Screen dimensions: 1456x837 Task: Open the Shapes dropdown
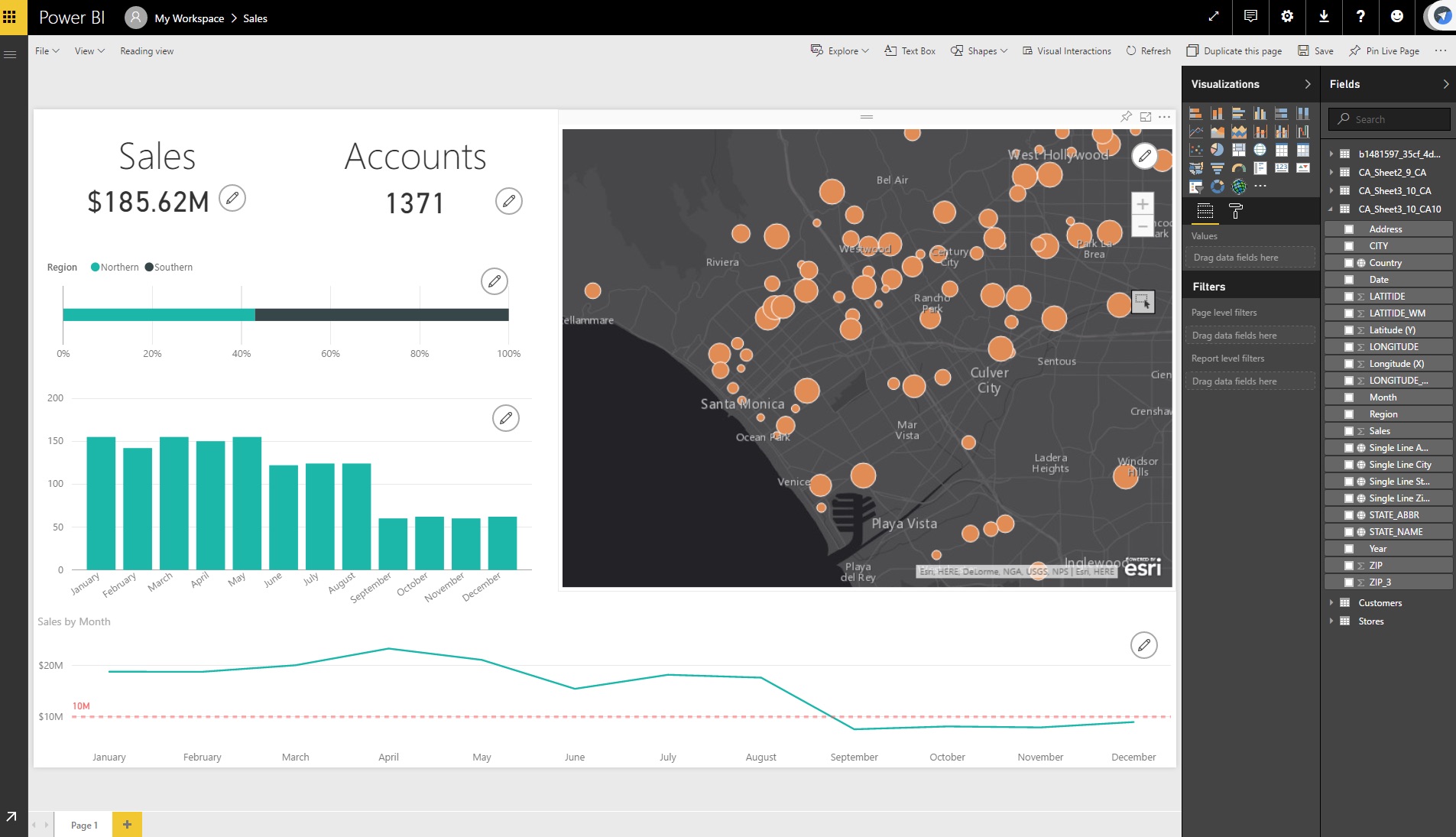(979, 51)
